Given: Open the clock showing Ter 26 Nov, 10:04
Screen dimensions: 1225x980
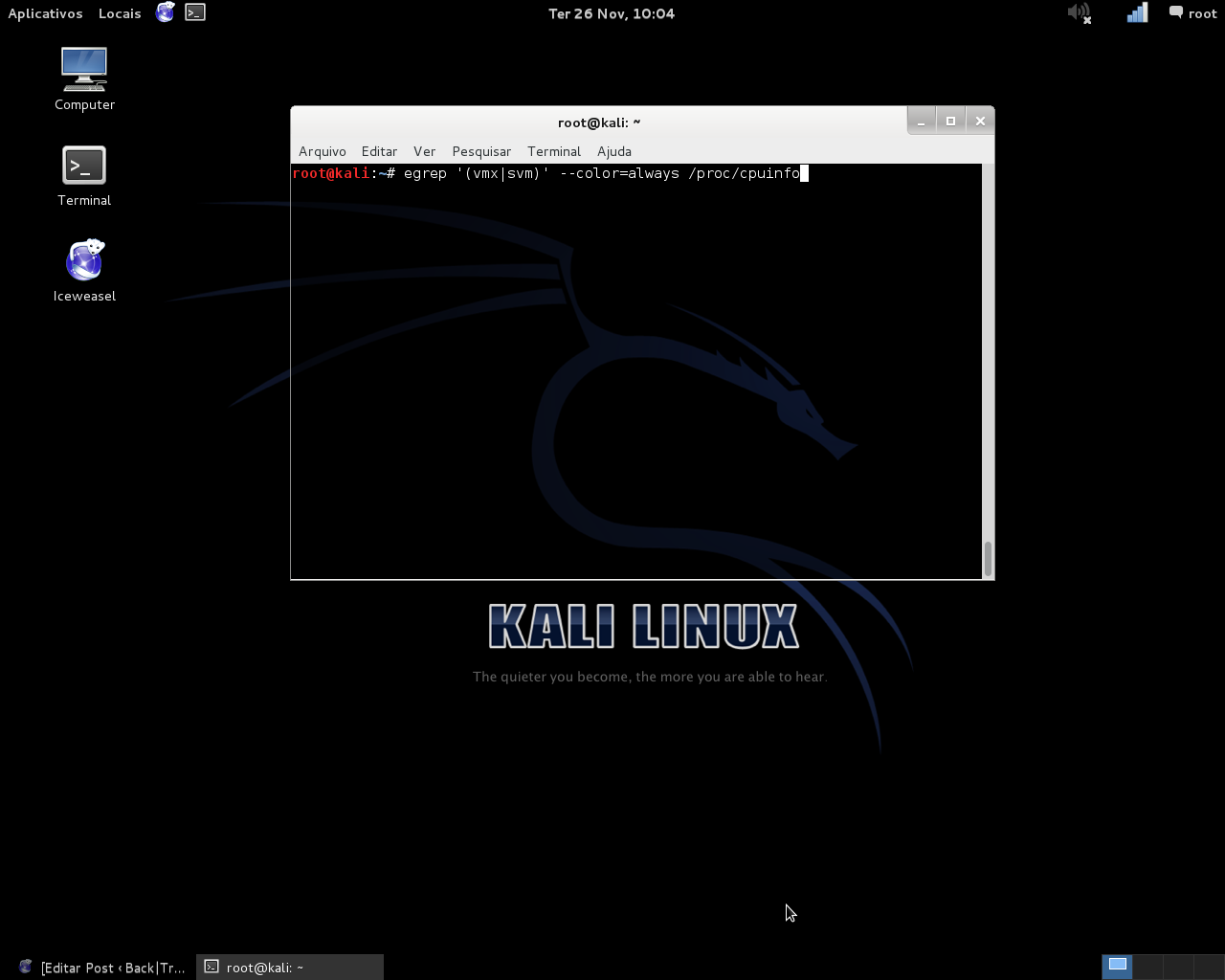Looking at the screenshot, I should coord(612,13).
